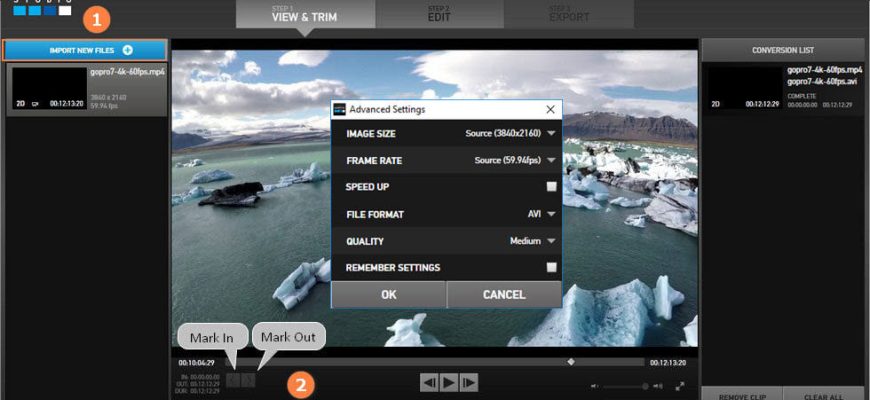Image resolution: width=870 pixels, height=400 pixels.
Task: Click the Clear All button
Action: pyautogui.click(x=824, y=395)
